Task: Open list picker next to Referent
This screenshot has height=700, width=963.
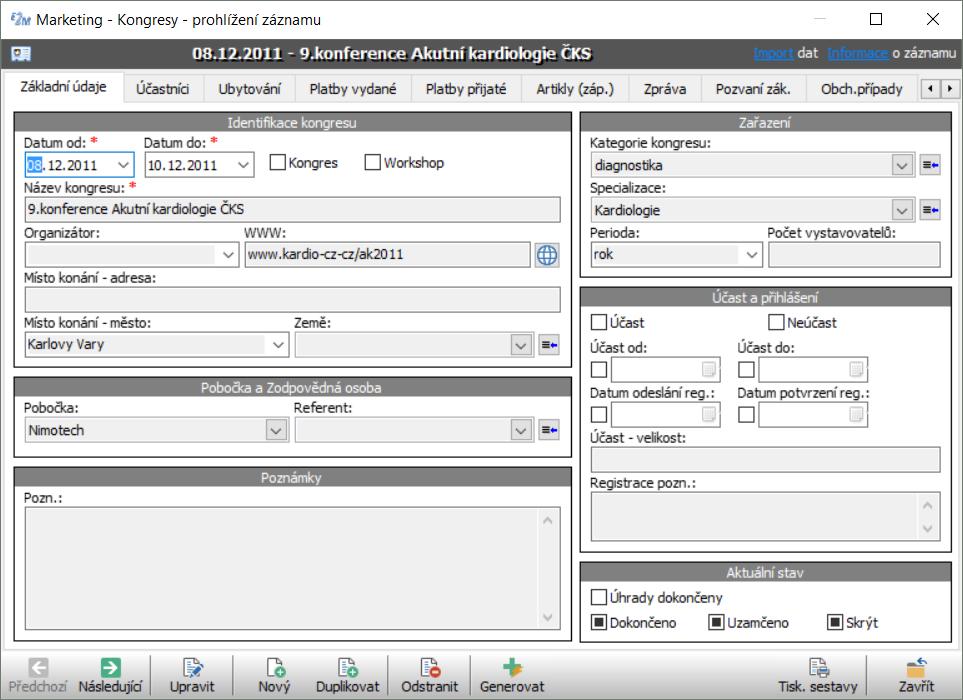Action: tap(549, 430)
